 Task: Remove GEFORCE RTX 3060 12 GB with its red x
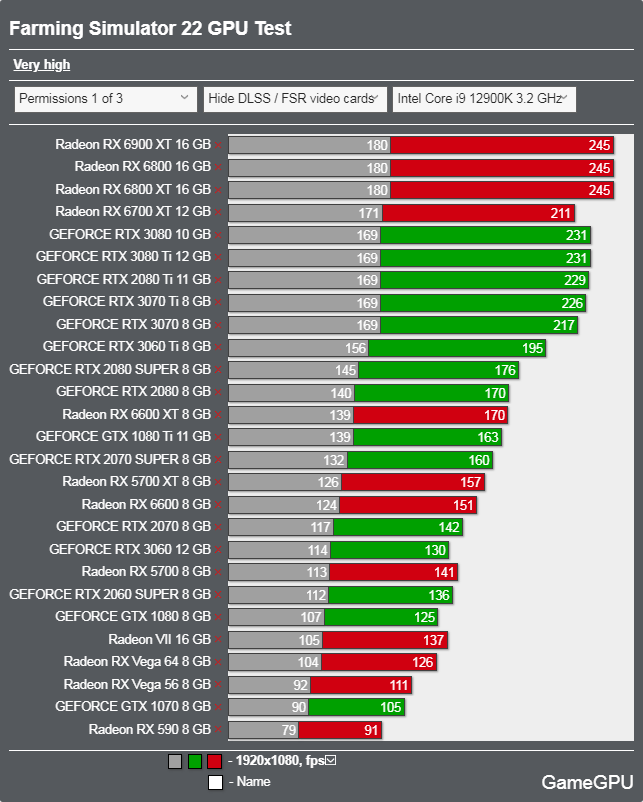tap(218, 550)
